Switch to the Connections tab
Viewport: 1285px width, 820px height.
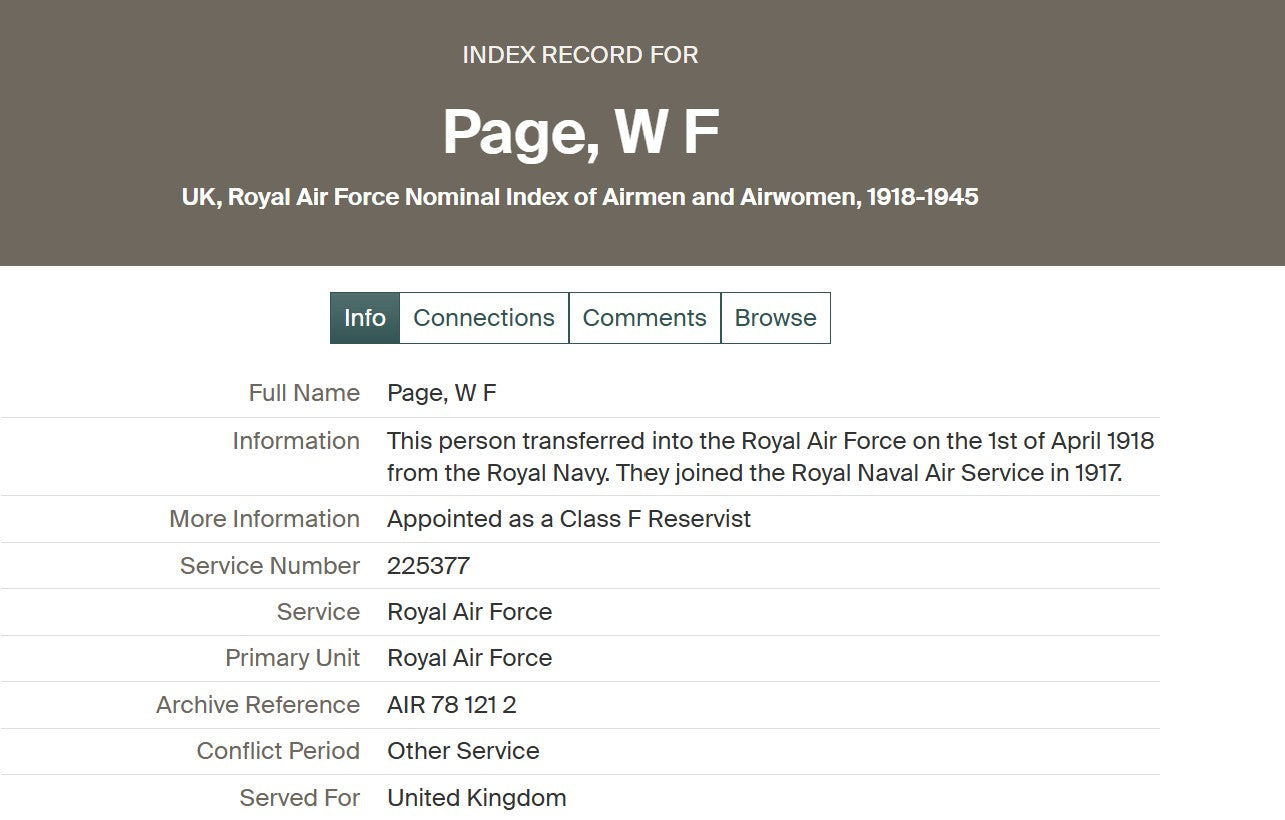[x=483, y=318]
